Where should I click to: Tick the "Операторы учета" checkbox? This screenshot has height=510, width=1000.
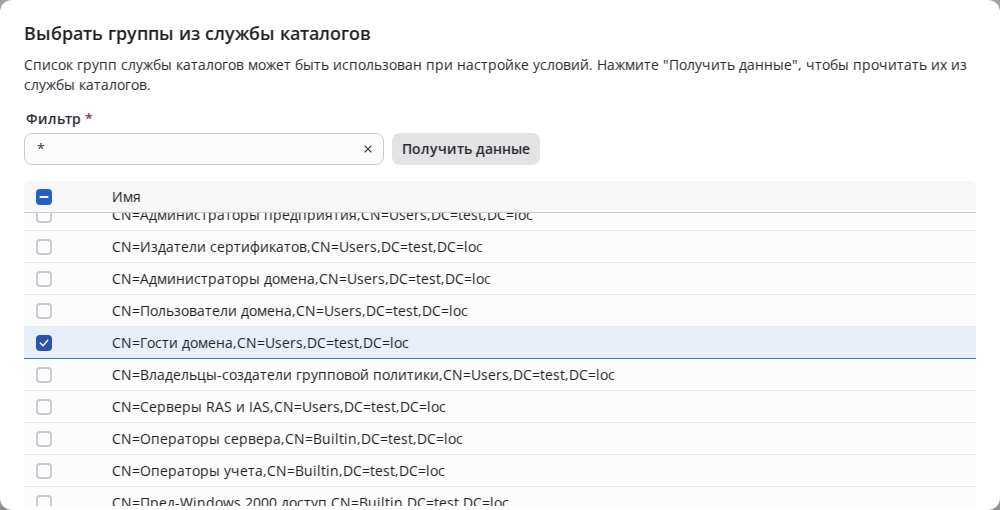point(44,471)
